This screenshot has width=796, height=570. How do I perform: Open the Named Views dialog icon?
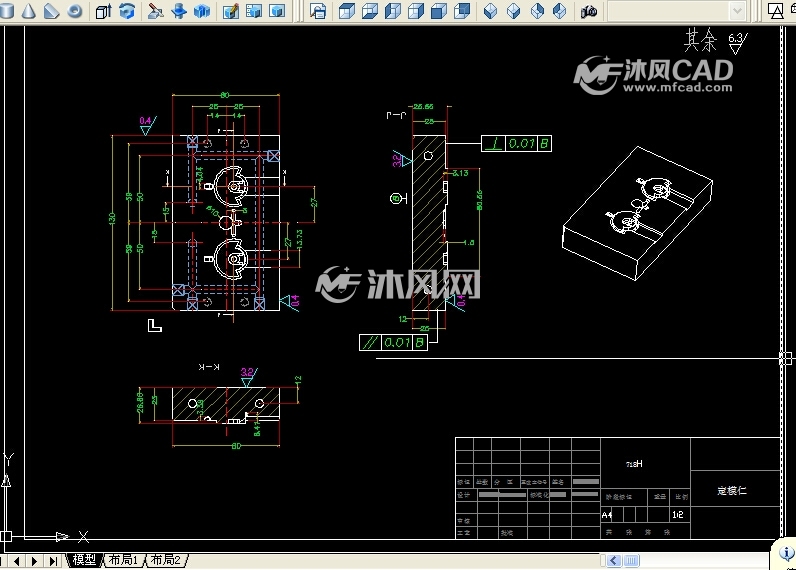318,11
